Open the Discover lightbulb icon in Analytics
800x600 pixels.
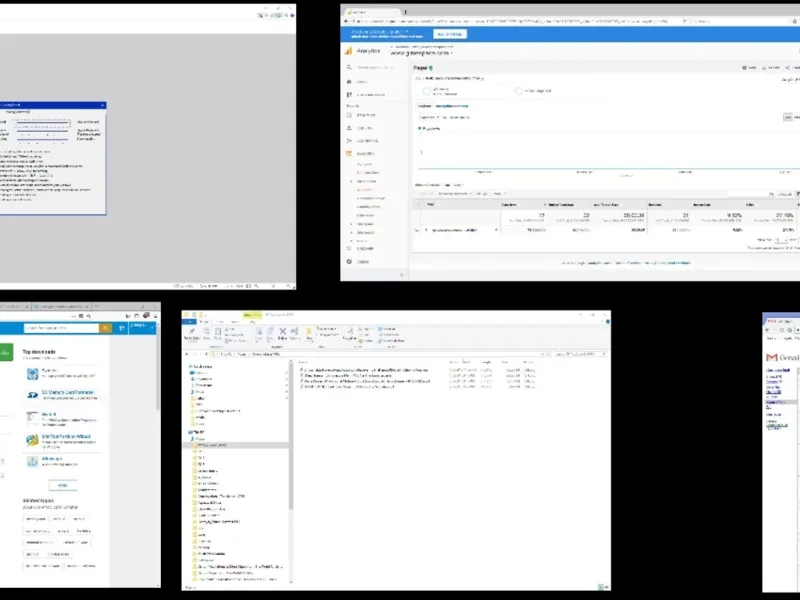click(349, 248)
